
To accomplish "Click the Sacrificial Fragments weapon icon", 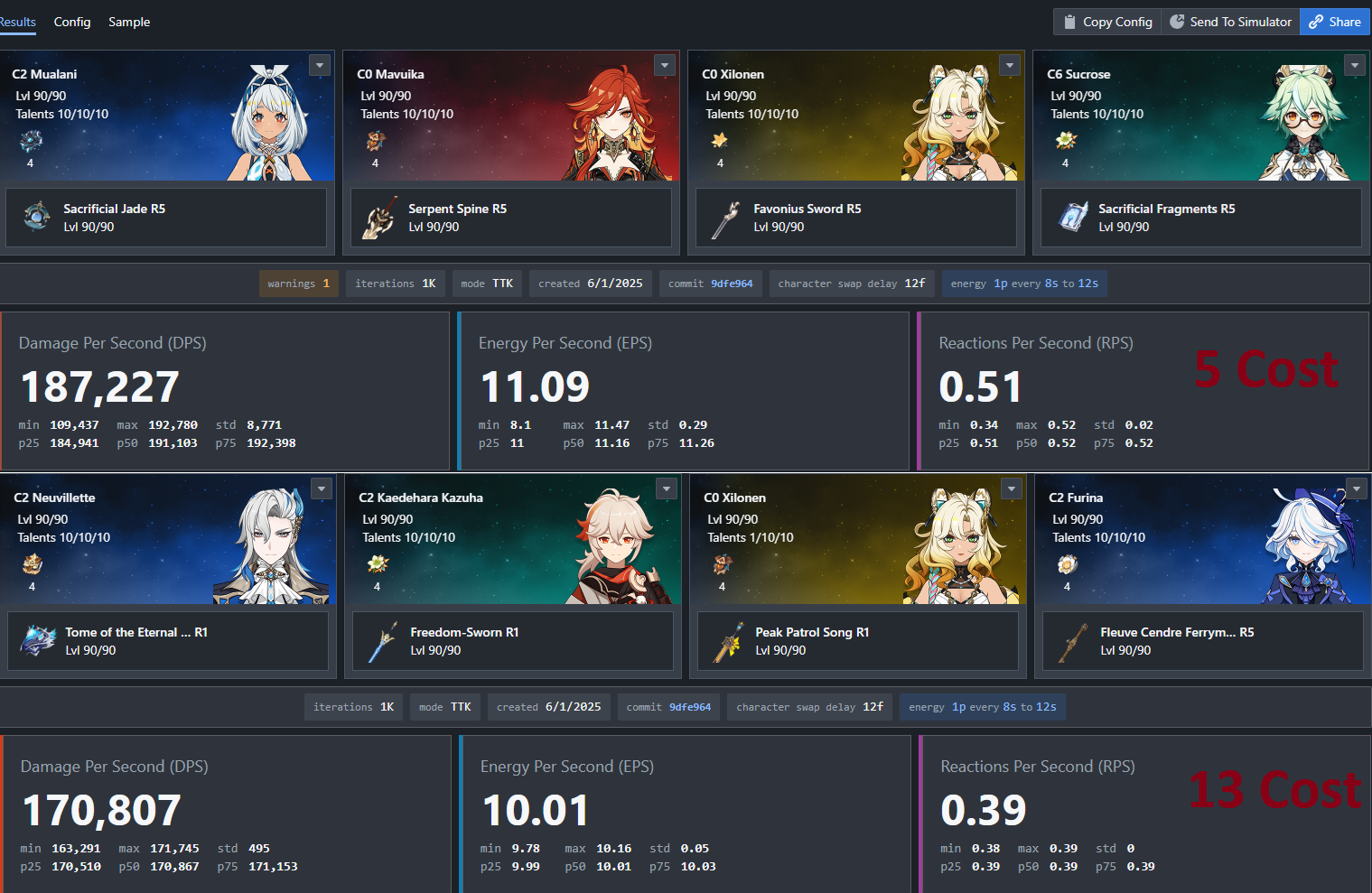I will click(x=1072, y=217).
